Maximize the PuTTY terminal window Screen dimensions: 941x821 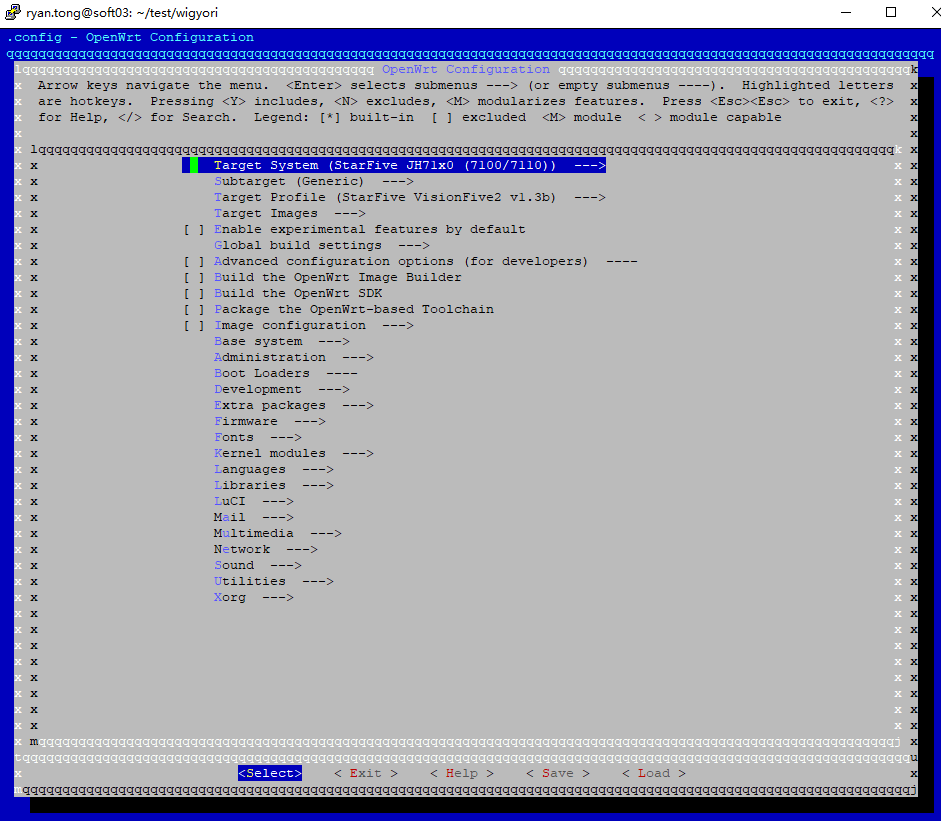point(891,13)
